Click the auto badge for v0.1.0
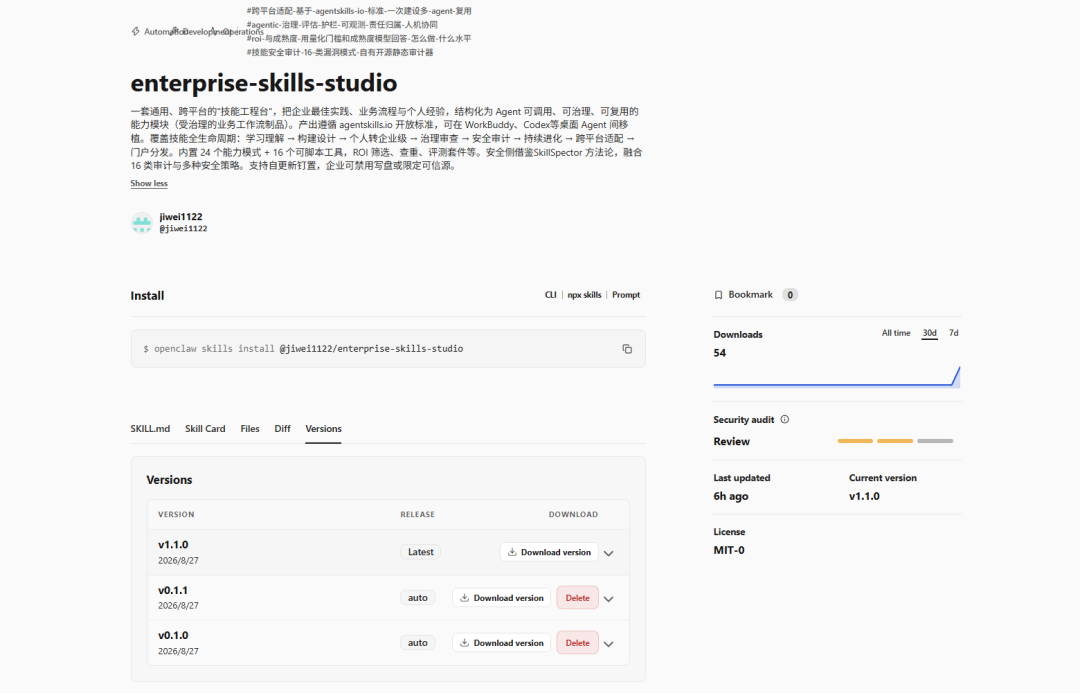The image size is (1080, 693). click(417, 643)
